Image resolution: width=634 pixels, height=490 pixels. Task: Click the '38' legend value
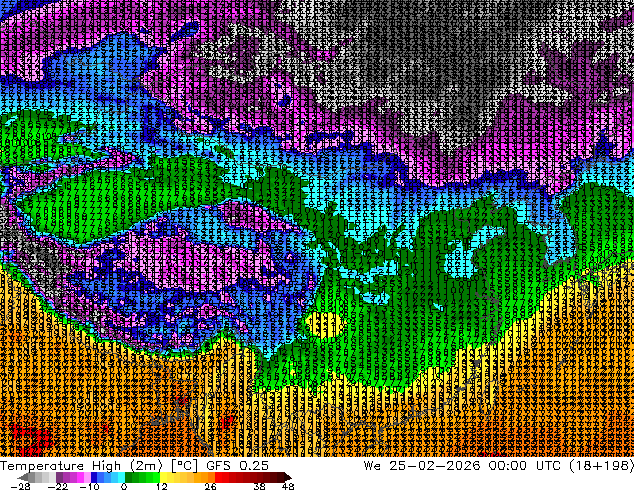tap(260, 486)
